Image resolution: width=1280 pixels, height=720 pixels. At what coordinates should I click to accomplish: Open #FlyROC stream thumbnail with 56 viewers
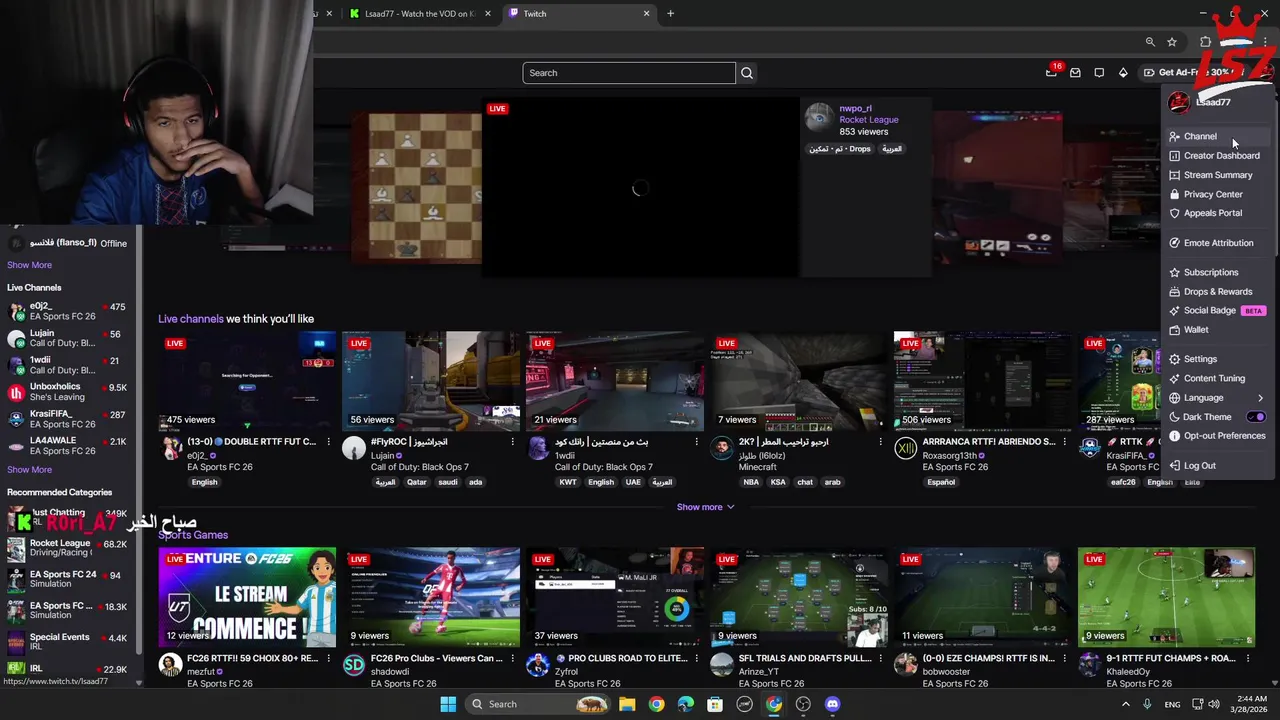click(x=431, y=381)
